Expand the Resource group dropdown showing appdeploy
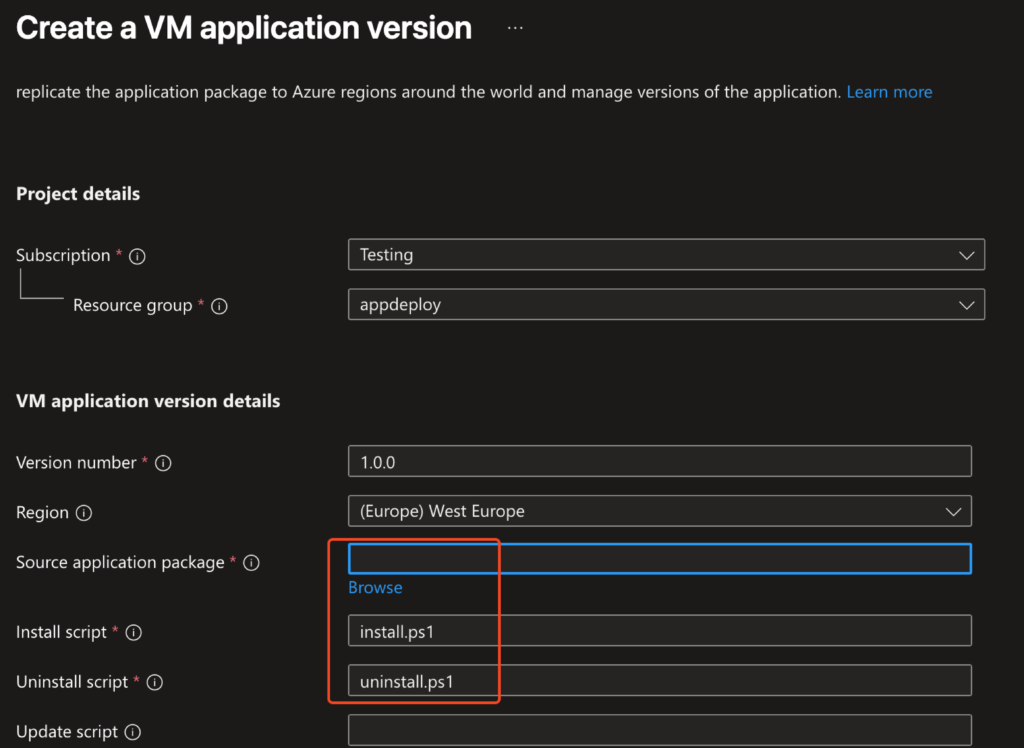Image resolution: width=1024 pixels, height=748 pixels. coord(666,305)
